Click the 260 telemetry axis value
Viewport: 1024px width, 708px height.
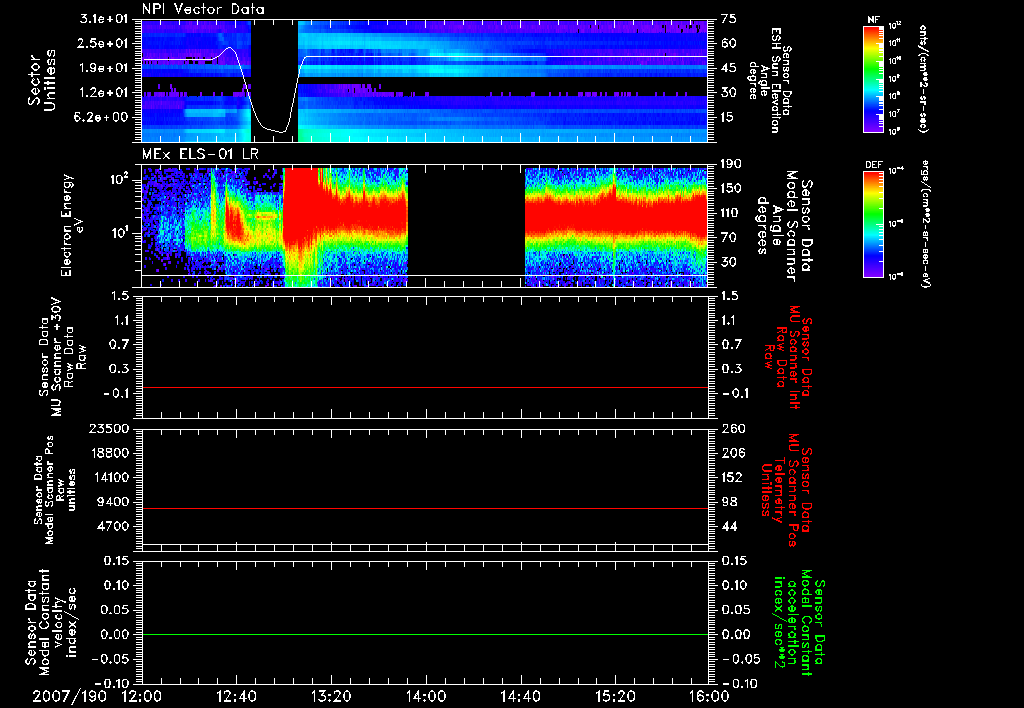[733, 429]
